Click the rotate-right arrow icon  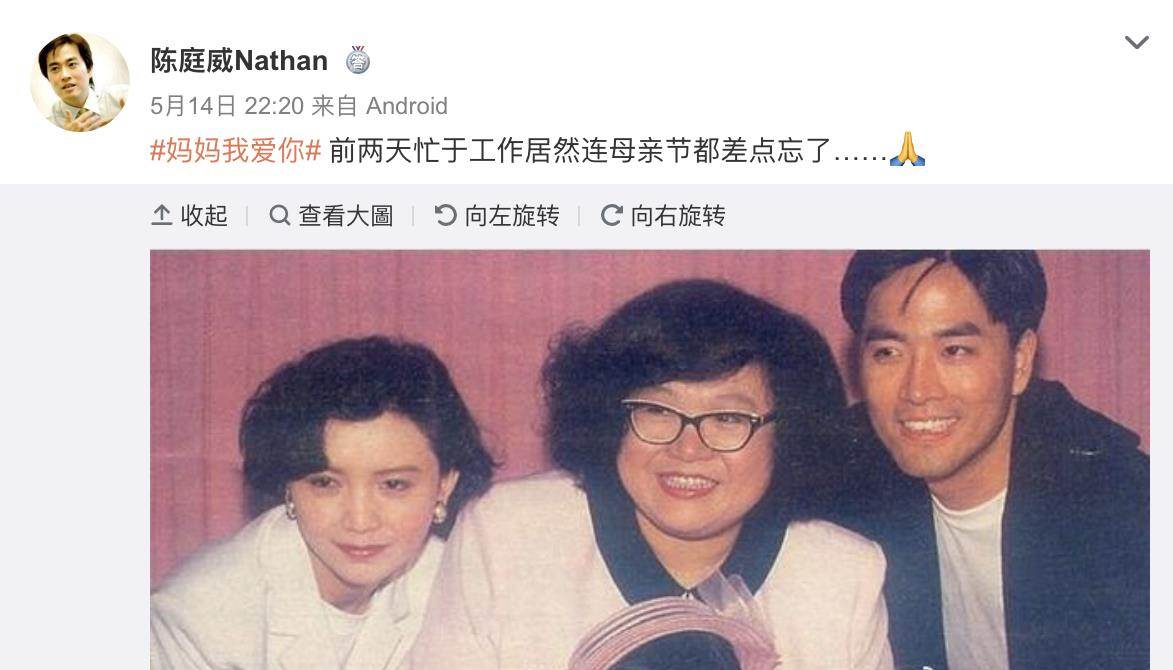612,215
